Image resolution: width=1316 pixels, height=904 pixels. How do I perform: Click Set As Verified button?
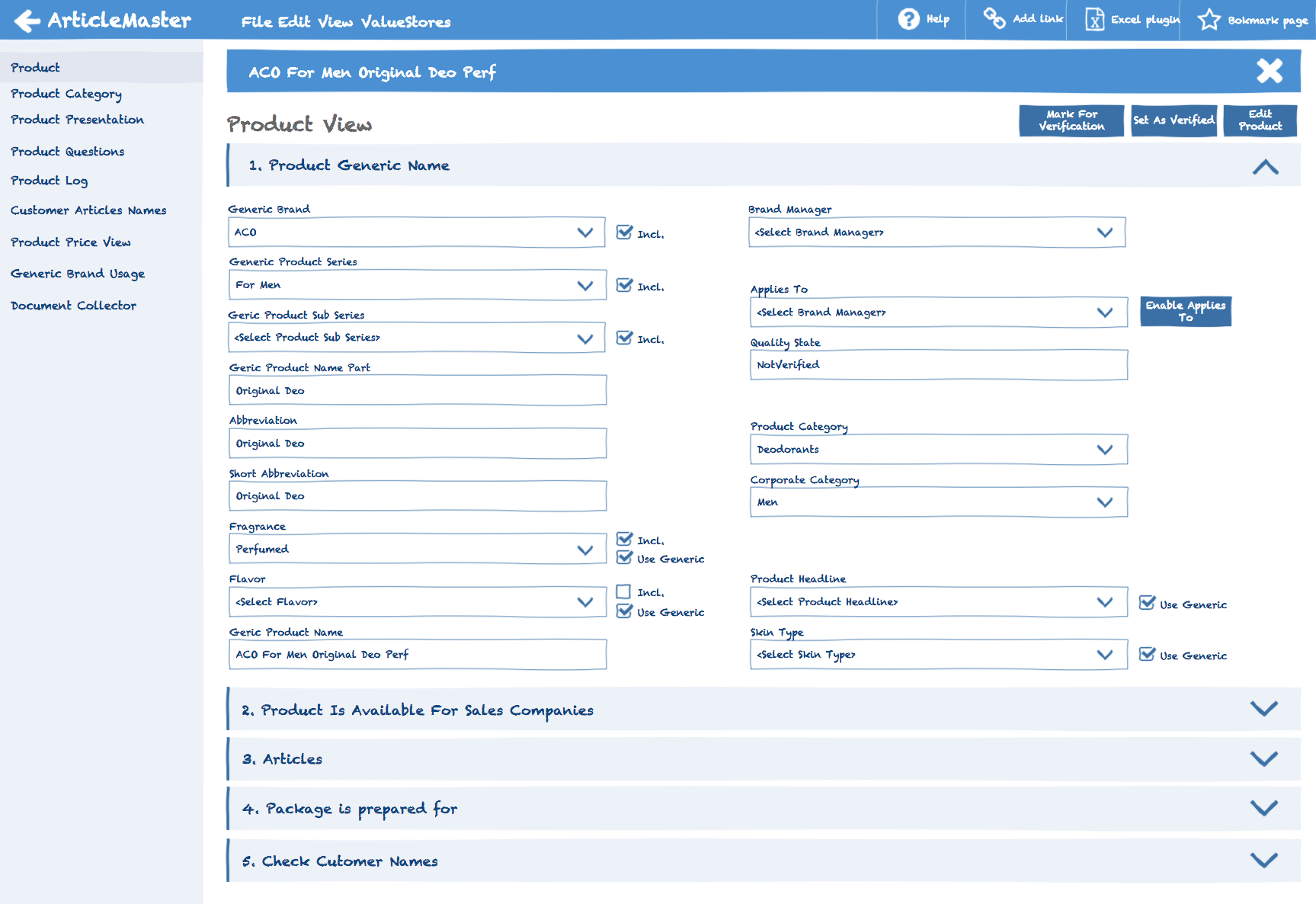[1174, 120]
